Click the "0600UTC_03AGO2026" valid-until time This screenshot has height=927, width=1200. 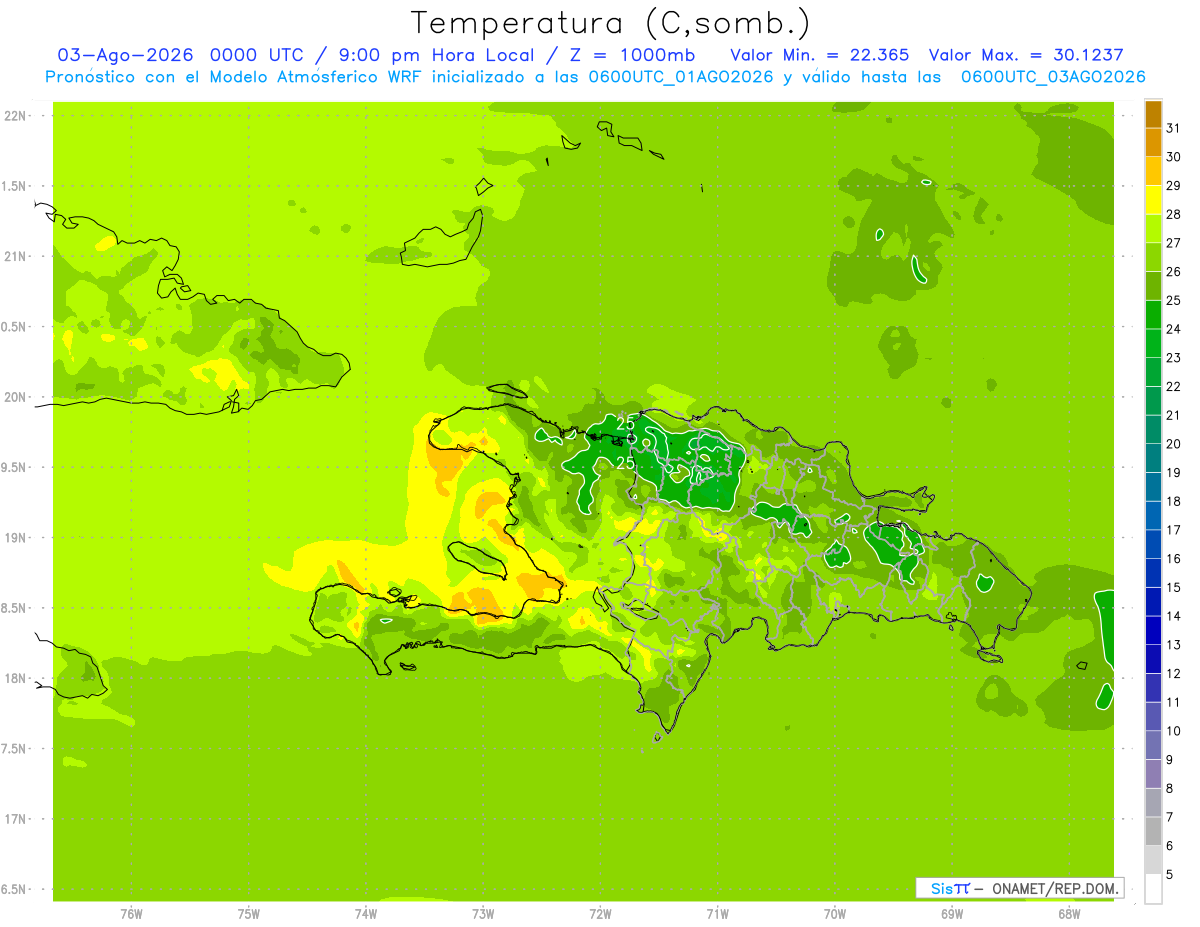click(1053, 77)
